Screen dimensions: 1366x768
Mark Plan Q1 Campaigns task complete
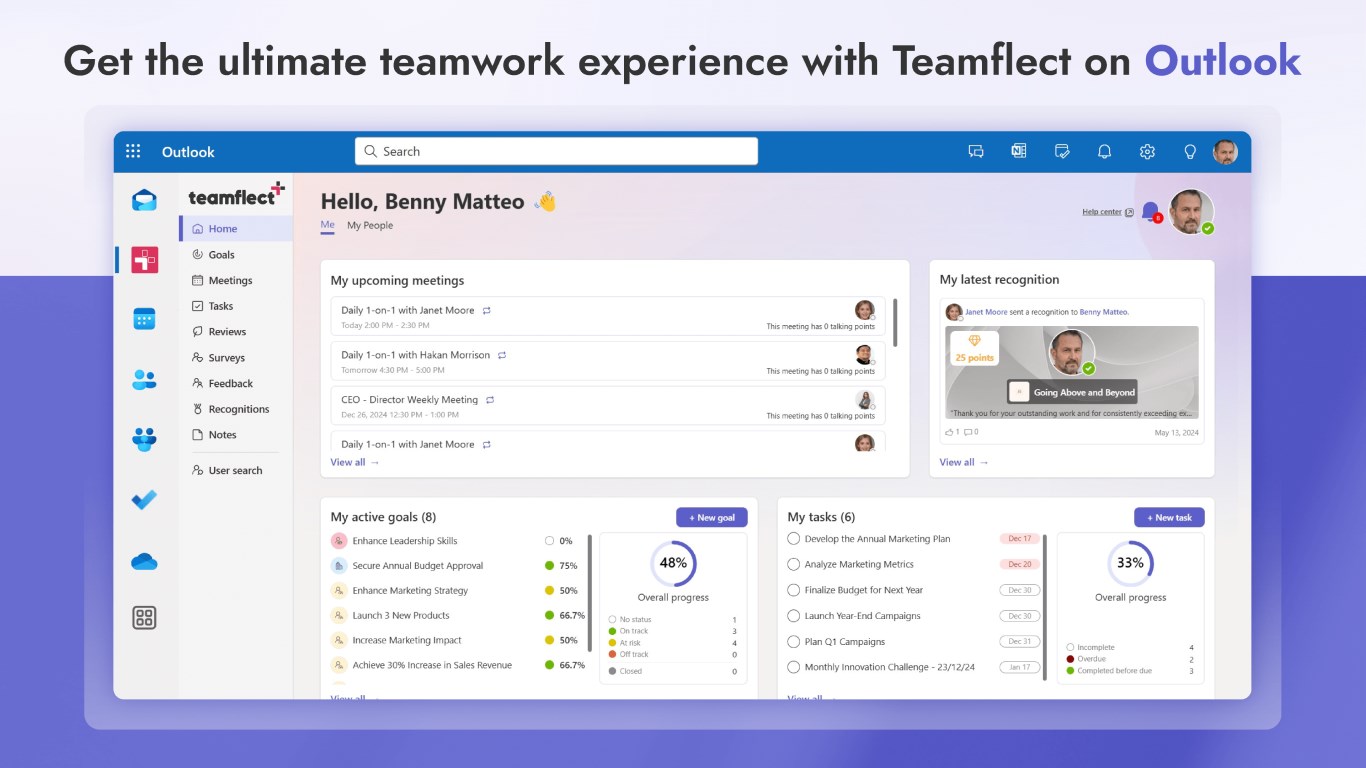pos(794,642)
